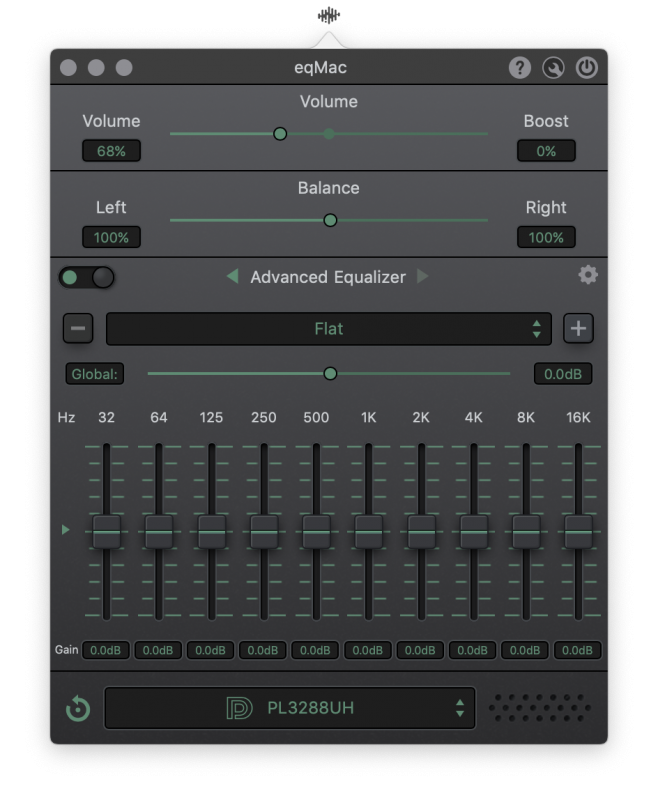Click the 4K gain 0.0dB field

point(472,650)
